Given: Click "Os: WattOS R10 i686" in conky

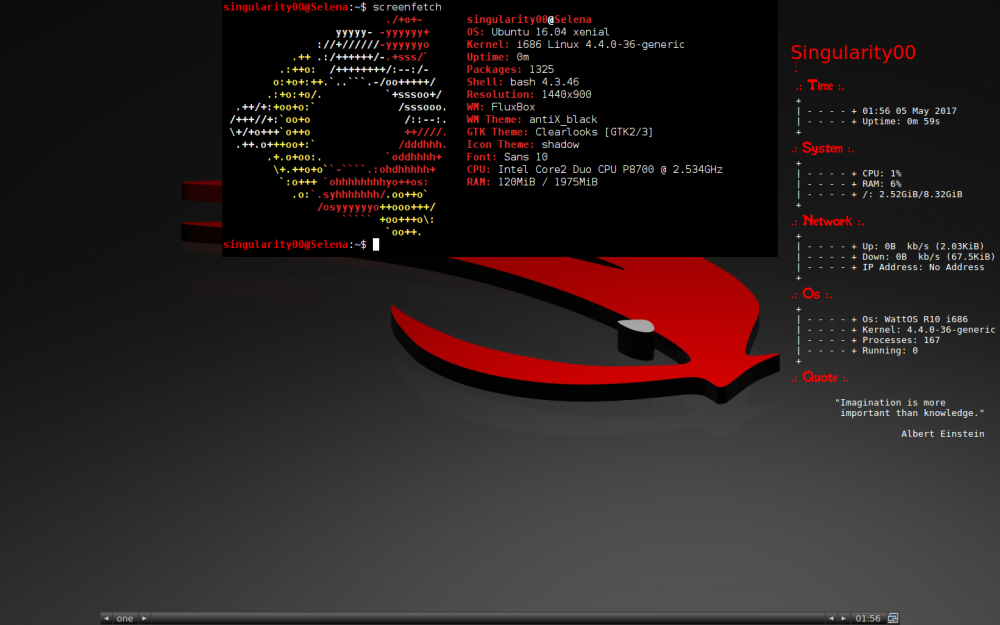Looking at the screenshot, I should 915,320.
